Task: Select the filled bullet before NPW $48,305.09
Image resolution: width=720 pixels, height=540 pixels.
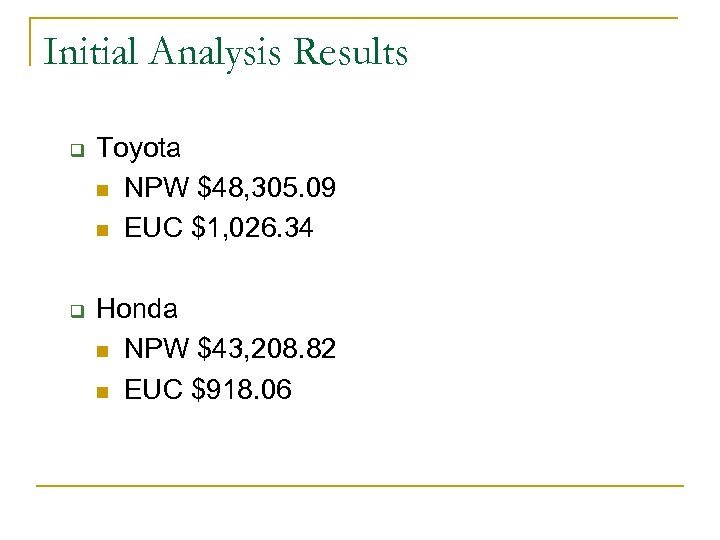Action: [x=103, y=191]
